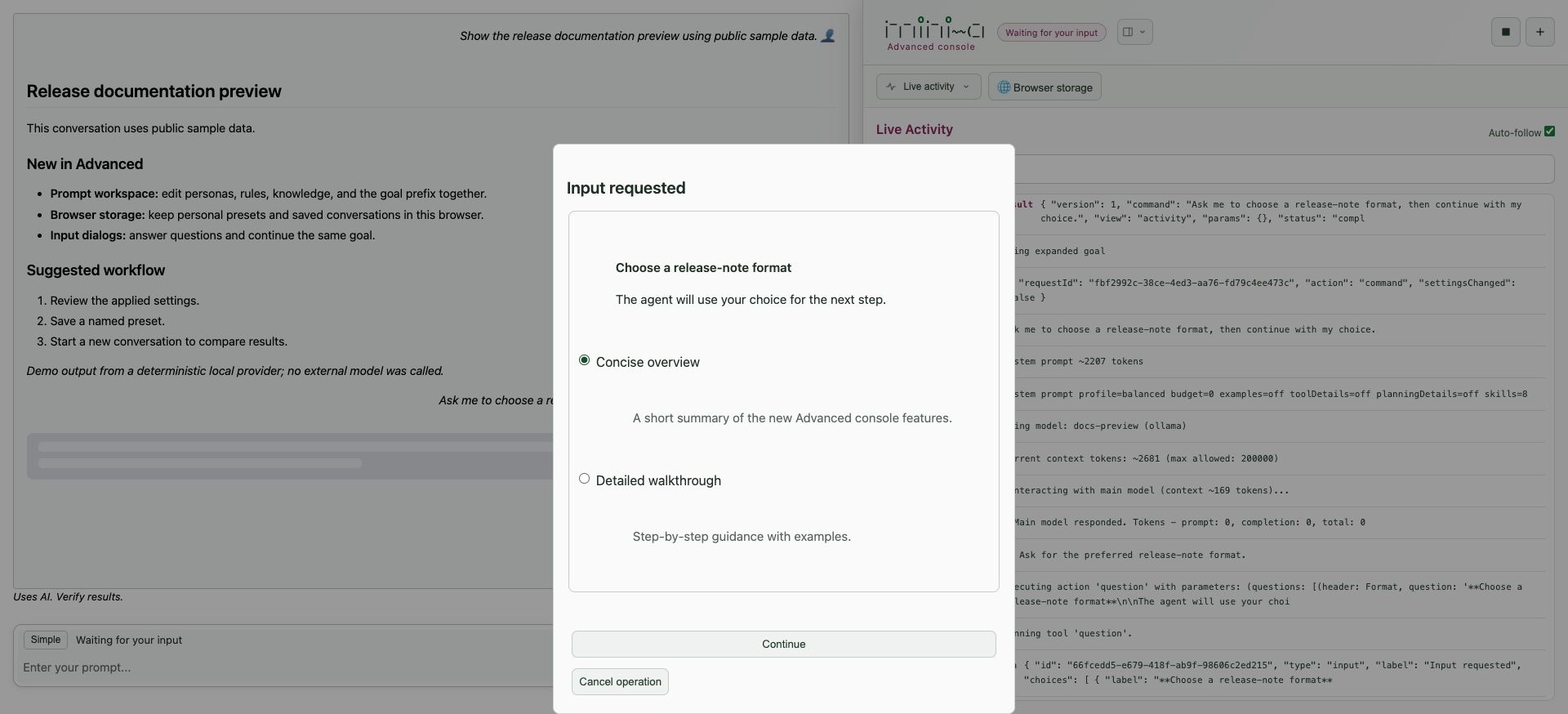The image size is (1568, 714).
Task: Click the 'New in Advanced' heading
Action: click(x=85, y=164)
